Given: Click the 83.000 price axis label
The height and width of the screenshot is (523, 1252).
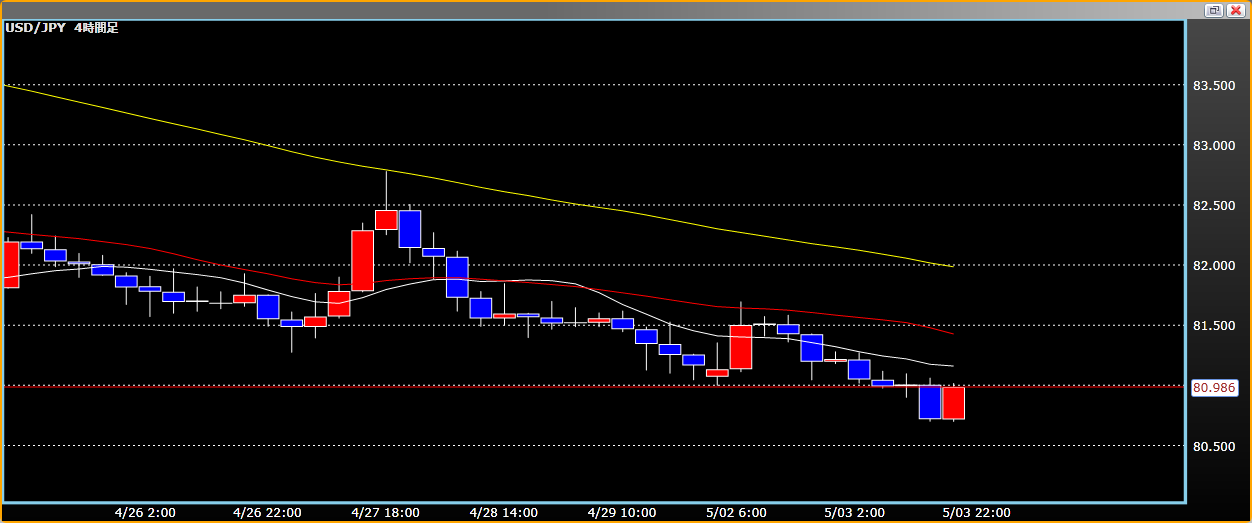Looking at the screenshot, I should 1215,146.
